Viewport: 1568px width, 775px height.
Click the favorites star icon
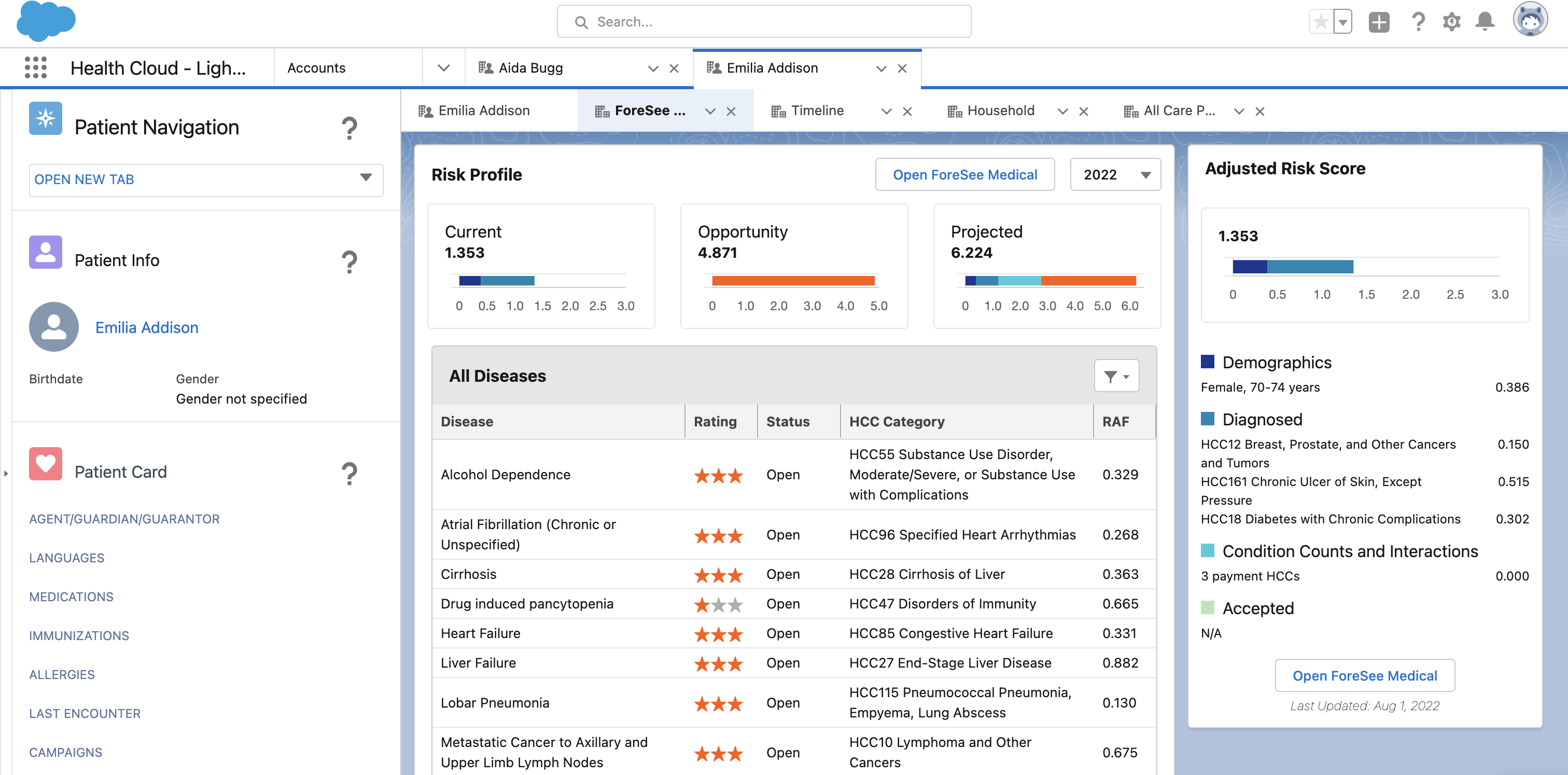[1320, 22]
